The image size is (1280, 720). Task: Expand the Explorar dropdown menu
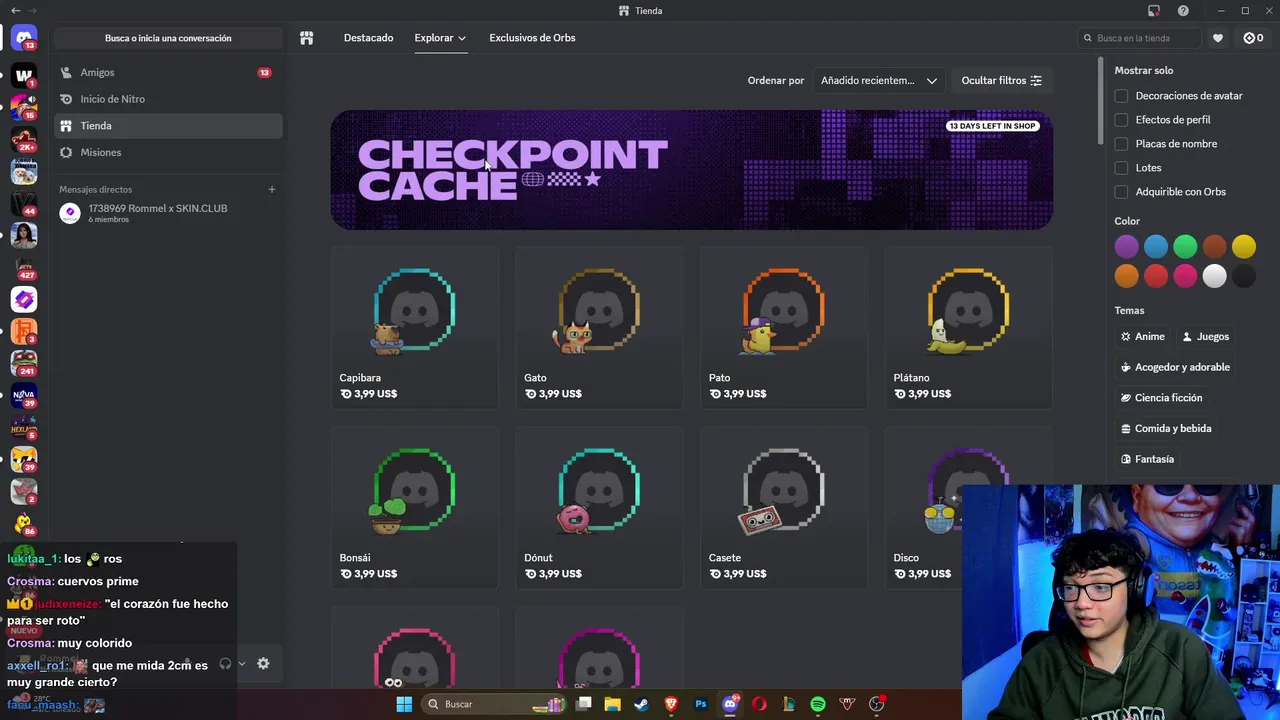[x=440, y=38]
